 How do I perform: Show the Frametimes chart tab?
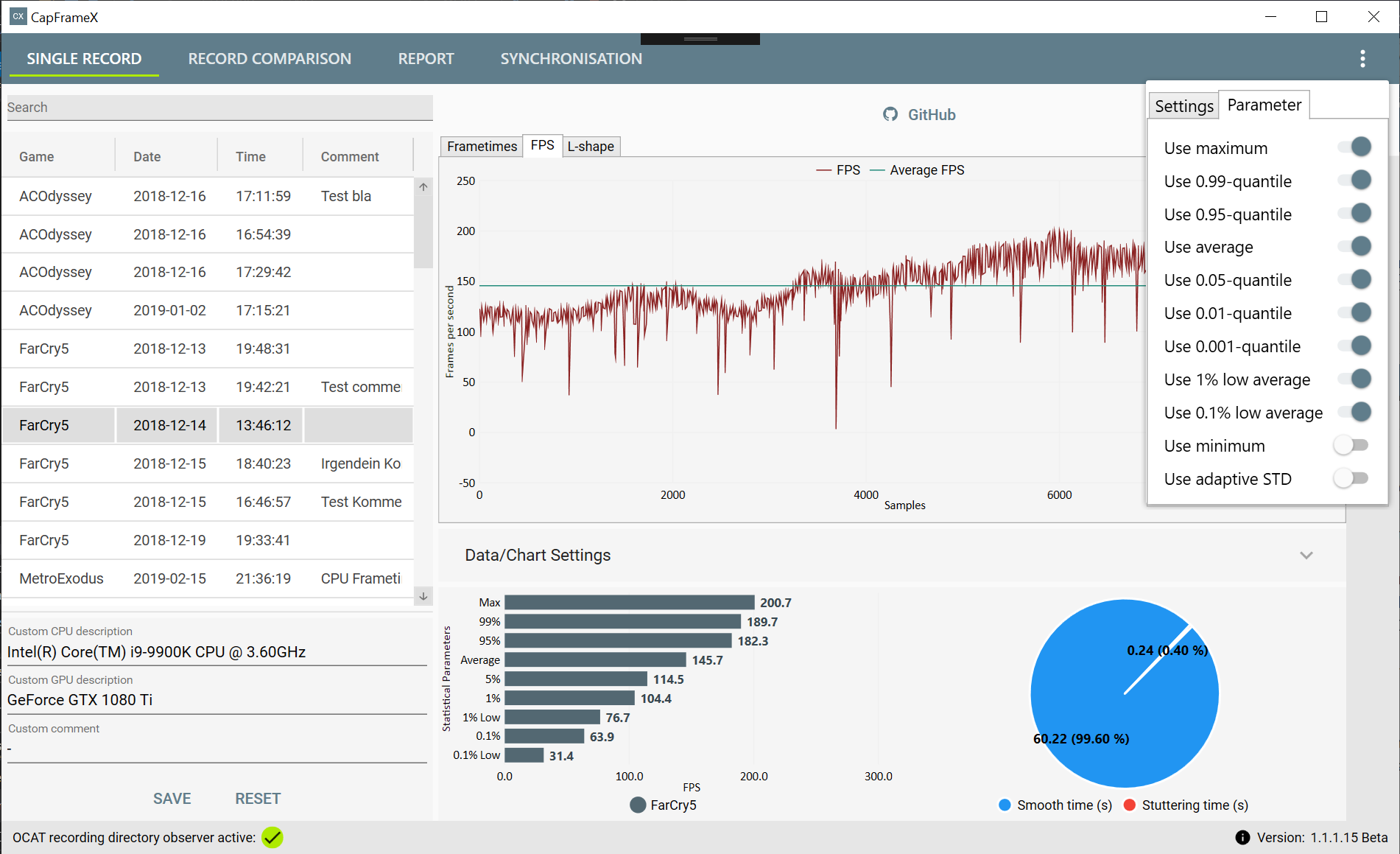[x=482, y=146]
